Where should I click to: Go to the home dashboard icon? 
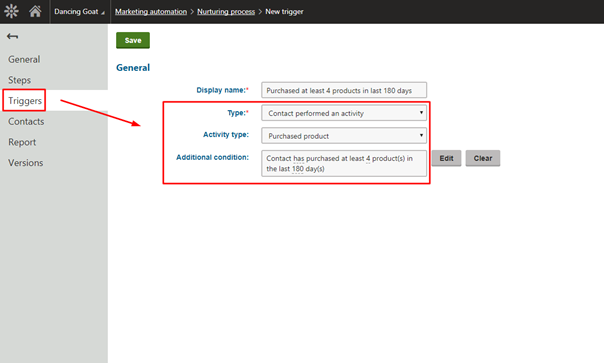tap(35, 12)
